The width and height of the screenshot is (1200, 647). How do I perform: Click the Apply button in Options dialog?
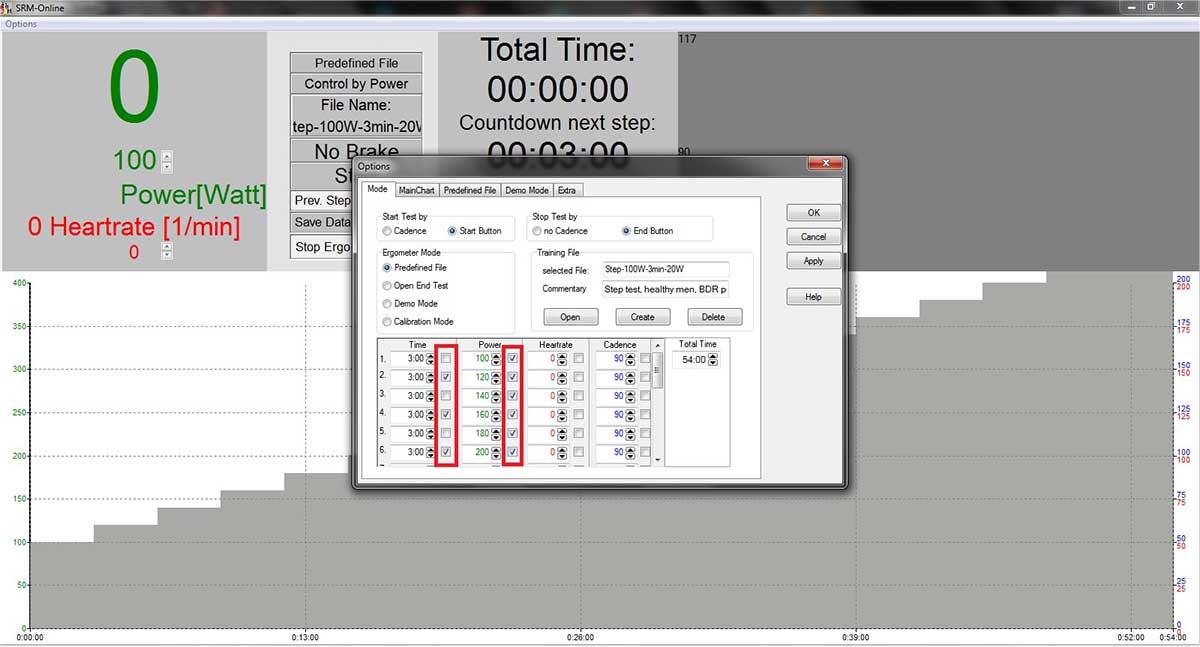813,261
